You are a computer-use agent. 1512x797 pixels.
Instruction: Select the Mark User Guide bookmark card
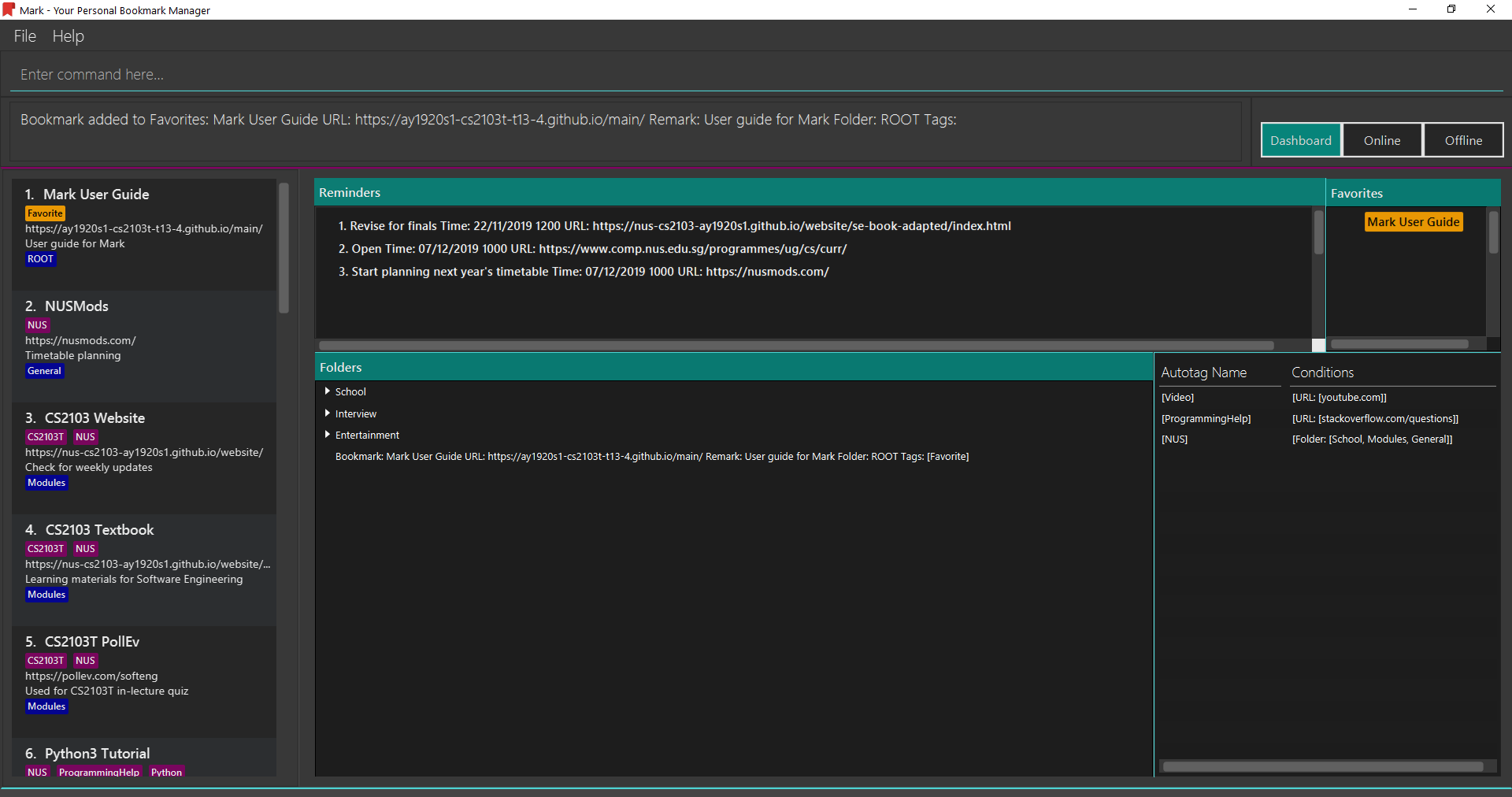tap(144, 235)
